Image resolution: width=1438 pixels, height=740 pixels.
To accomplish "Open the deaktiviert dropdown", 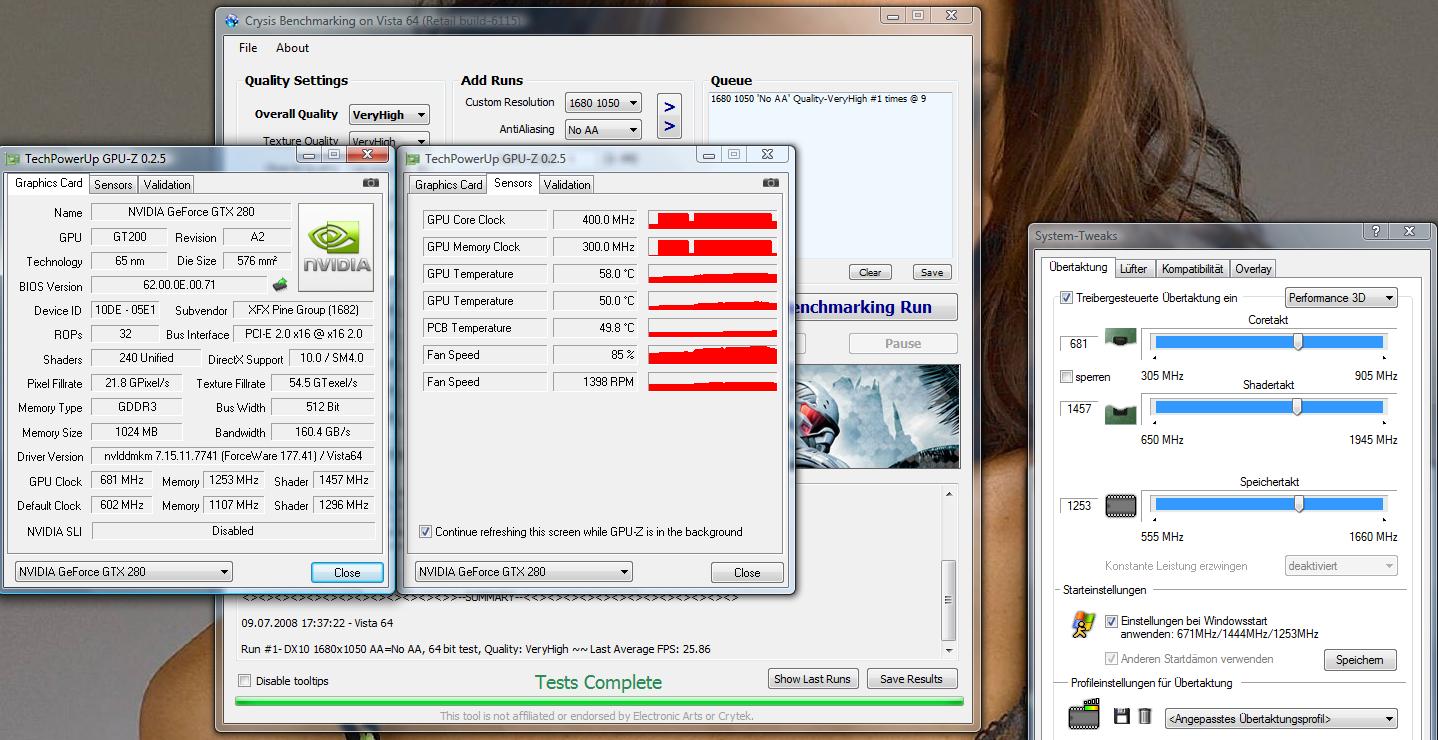I will [x=1341, y=566].
